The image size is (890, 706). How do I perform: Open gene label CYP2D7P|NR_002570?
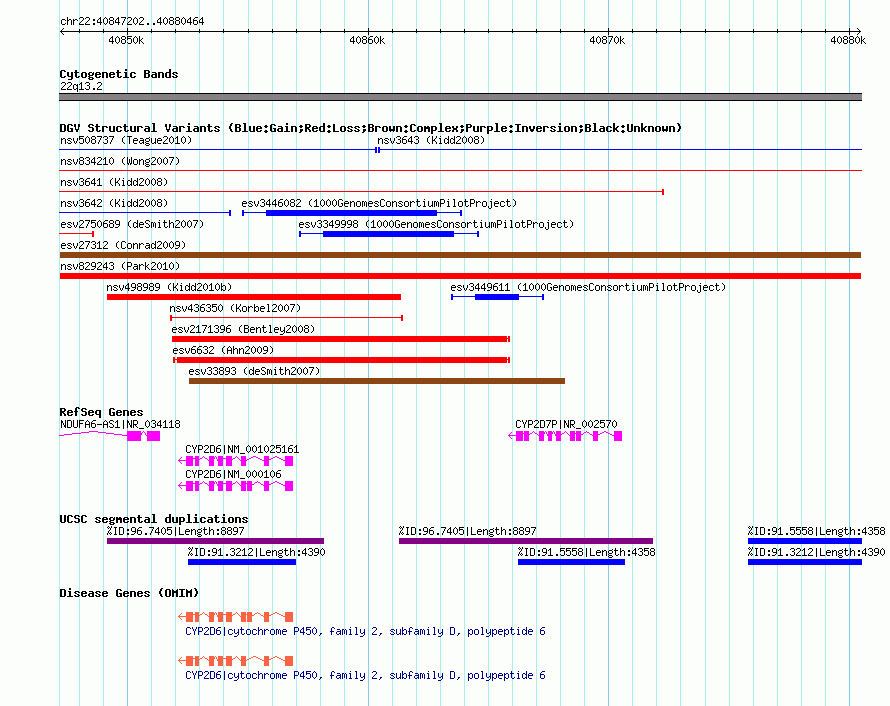(x=566, y=424)
